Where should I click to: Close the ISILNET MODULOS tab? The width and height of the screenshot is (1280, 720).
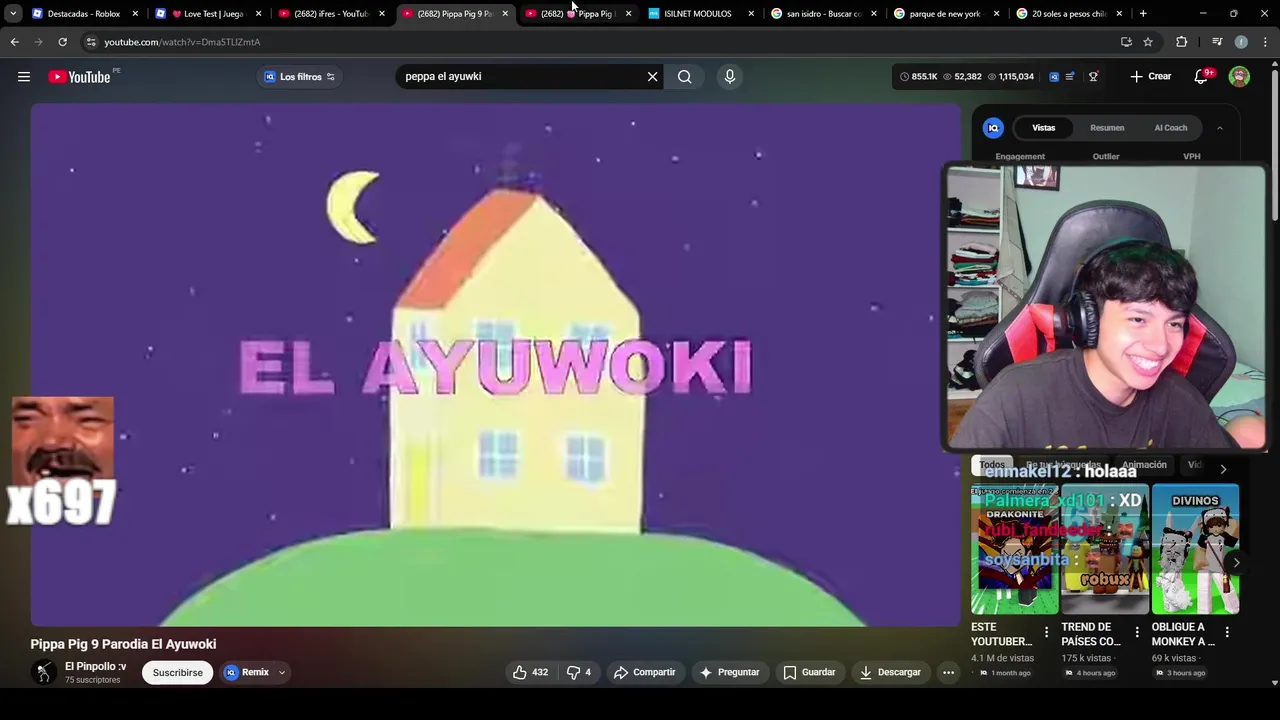751,14
